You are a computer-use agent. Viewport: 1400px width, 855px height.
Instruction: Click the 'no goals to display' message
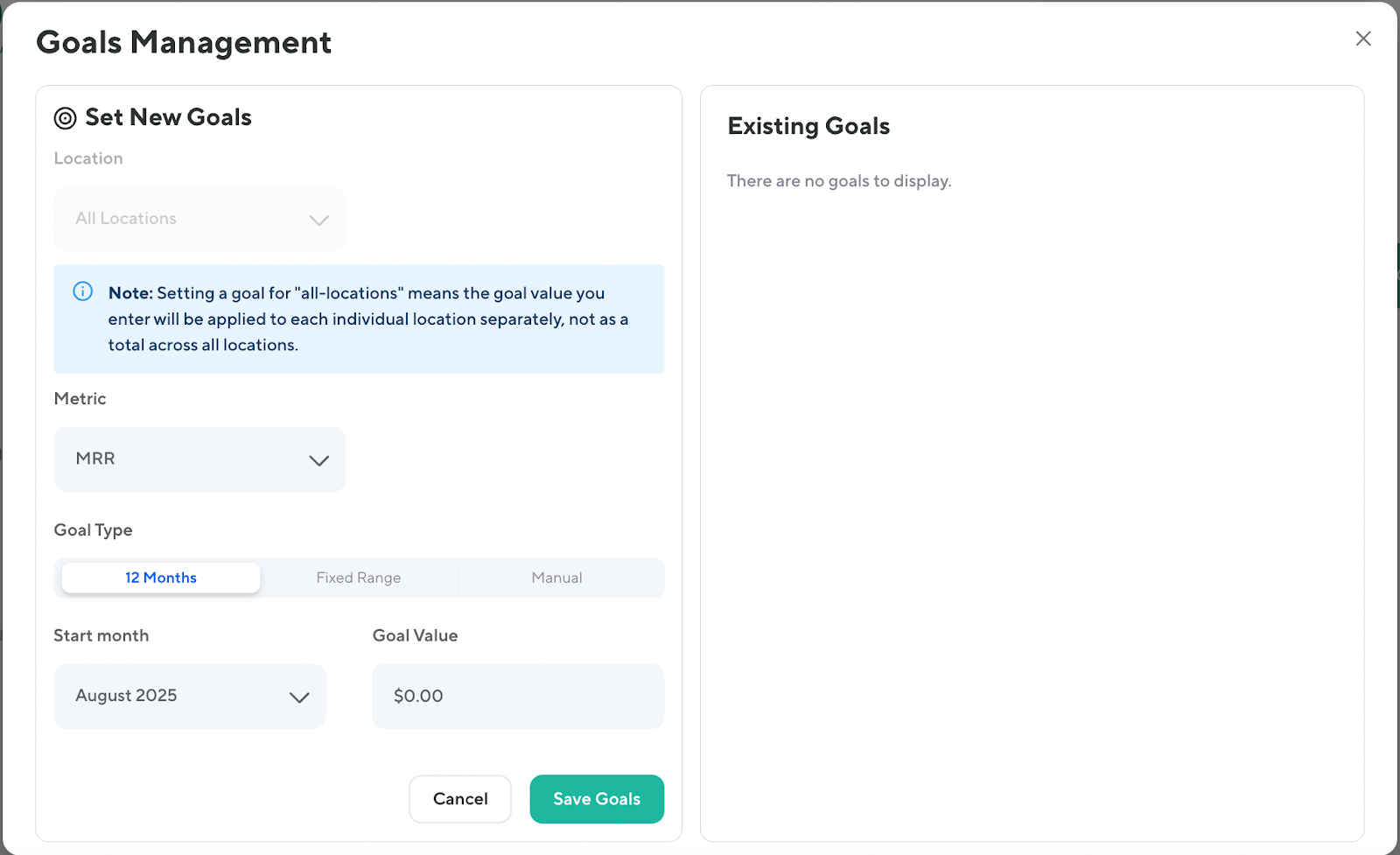[x=839, y=181]
